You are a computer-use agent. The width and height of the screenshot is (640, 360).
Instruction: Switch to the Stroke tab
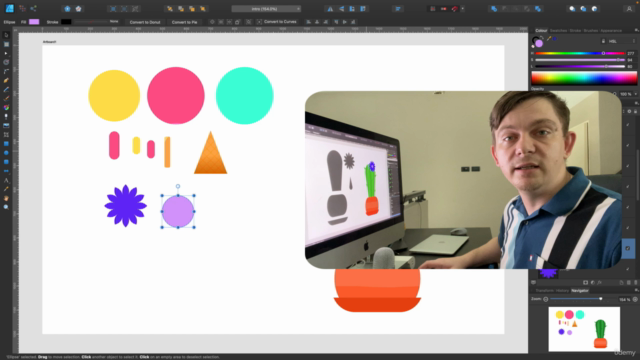click(575, 31)
